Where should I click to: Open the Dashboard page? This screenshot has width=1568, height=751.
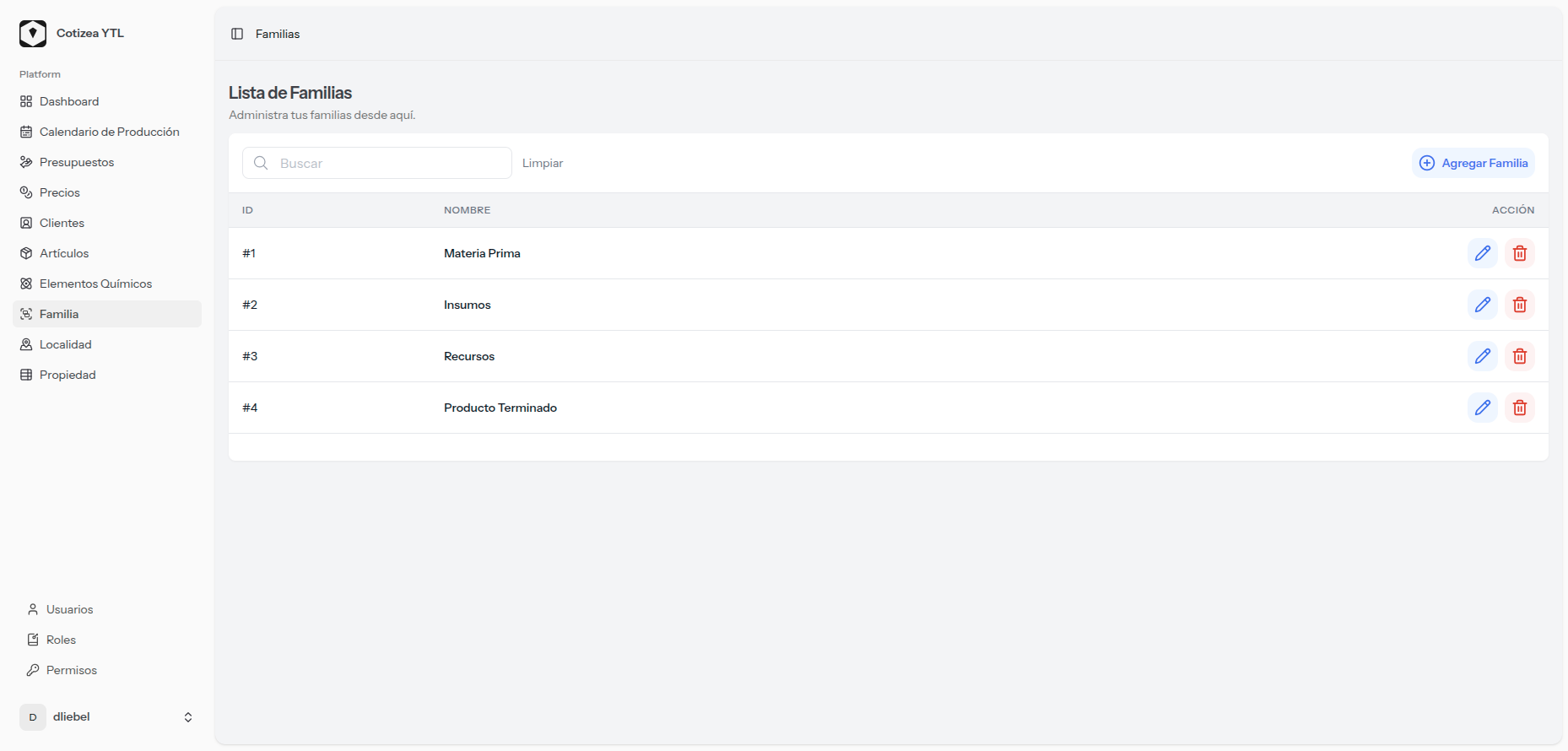tap(69, 101)
